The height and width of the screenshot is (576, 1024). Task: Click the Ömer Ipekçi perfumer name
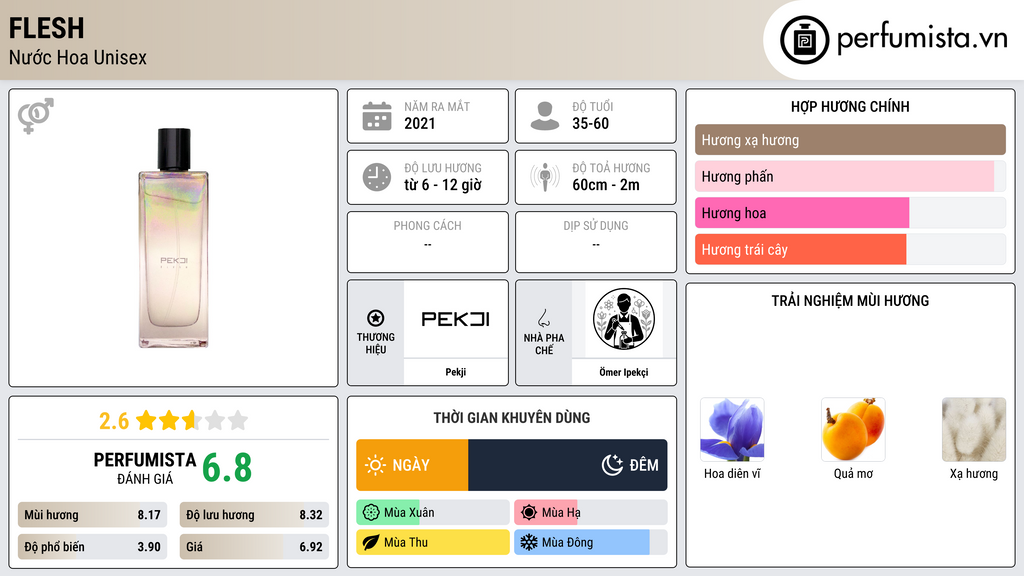(624, 372)
